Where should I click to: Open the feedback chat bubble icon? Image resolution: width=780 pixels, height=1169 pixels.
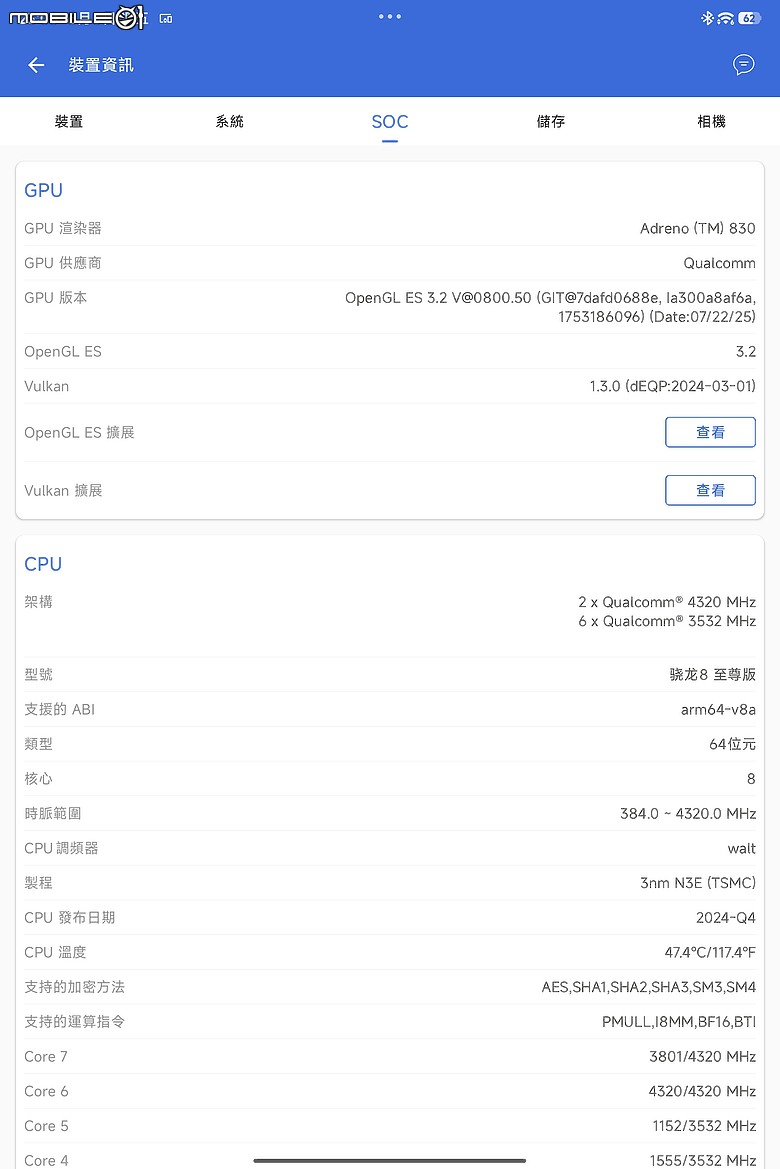(743, 65)
